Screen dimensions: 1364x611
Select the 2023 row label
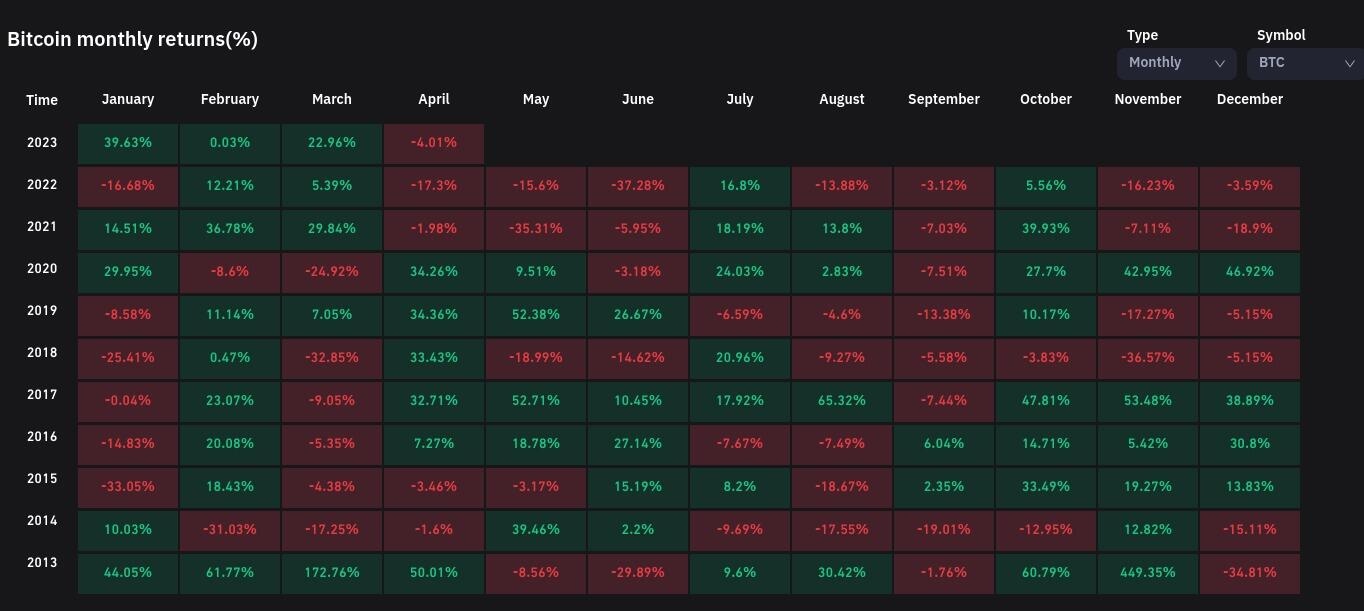(42, 142)
